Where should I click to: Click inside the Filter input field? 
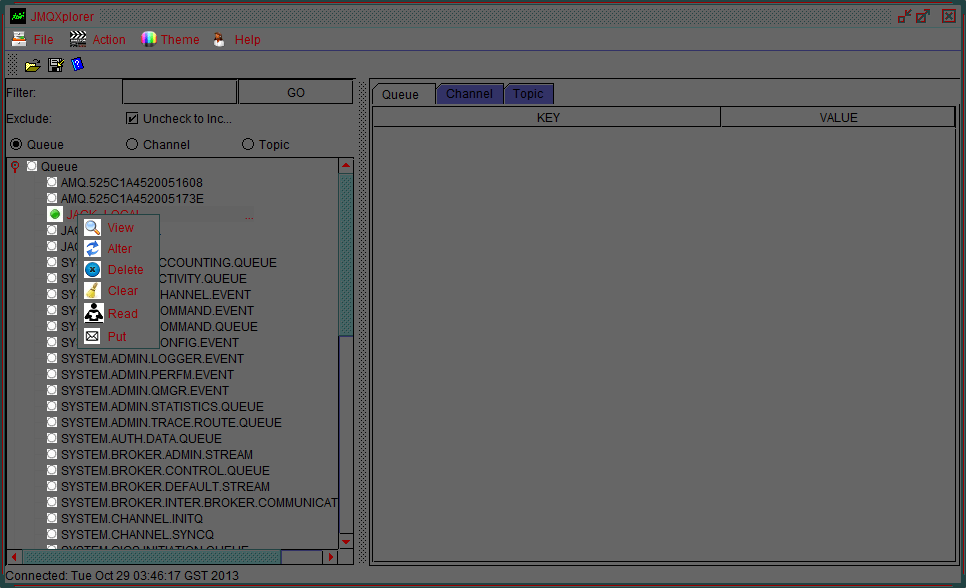(x=178, y=90)
